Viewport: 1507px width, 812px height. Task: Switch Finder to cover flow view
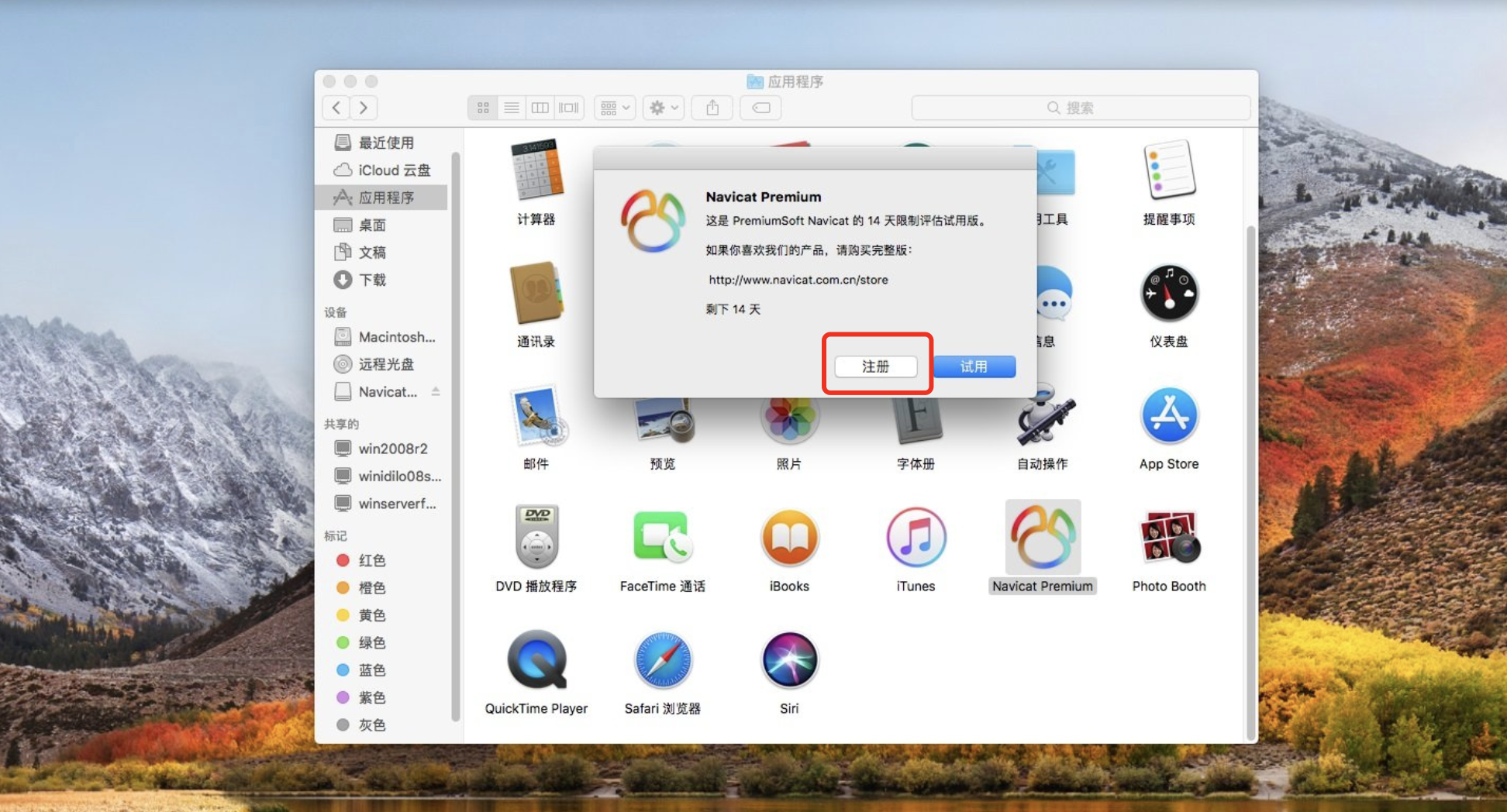tap(569, 108)
